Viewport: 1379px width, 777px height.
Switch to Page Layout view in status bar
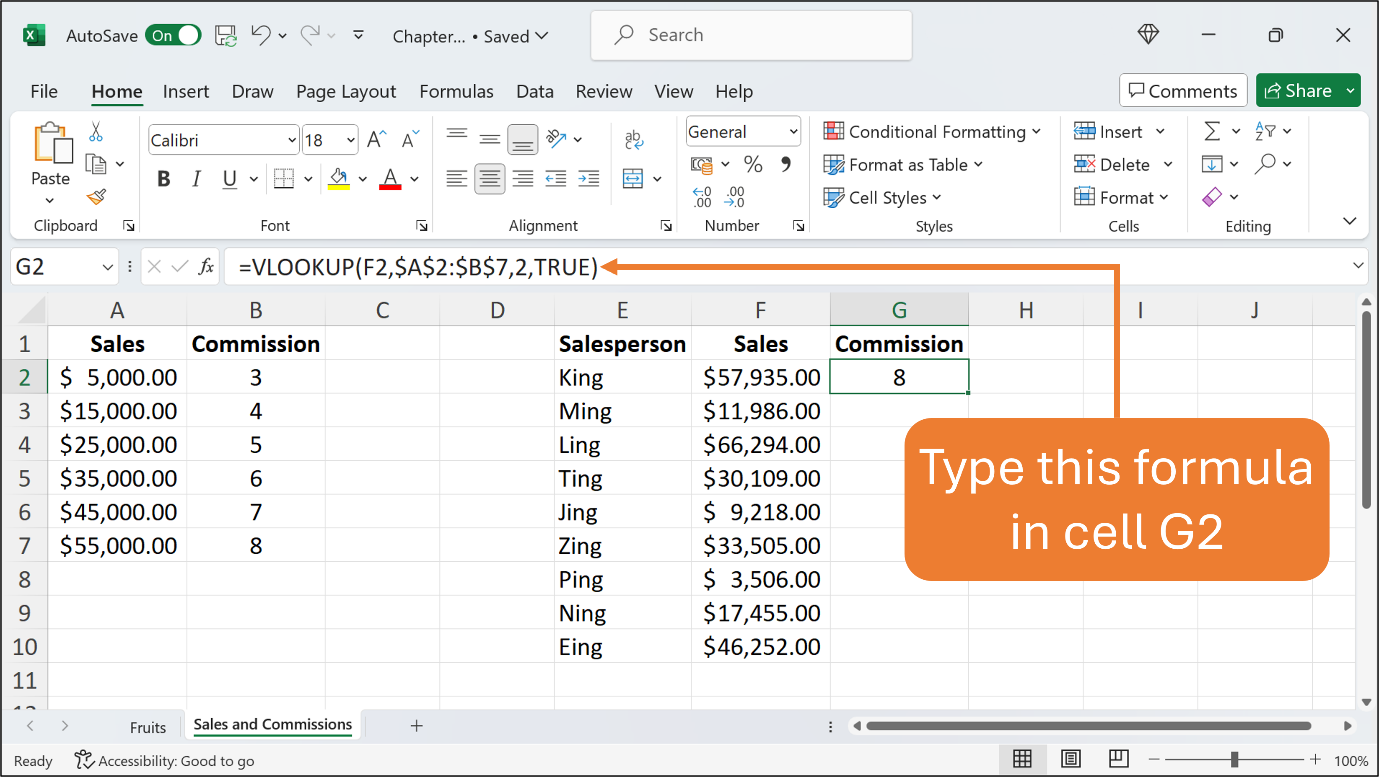1071,759
